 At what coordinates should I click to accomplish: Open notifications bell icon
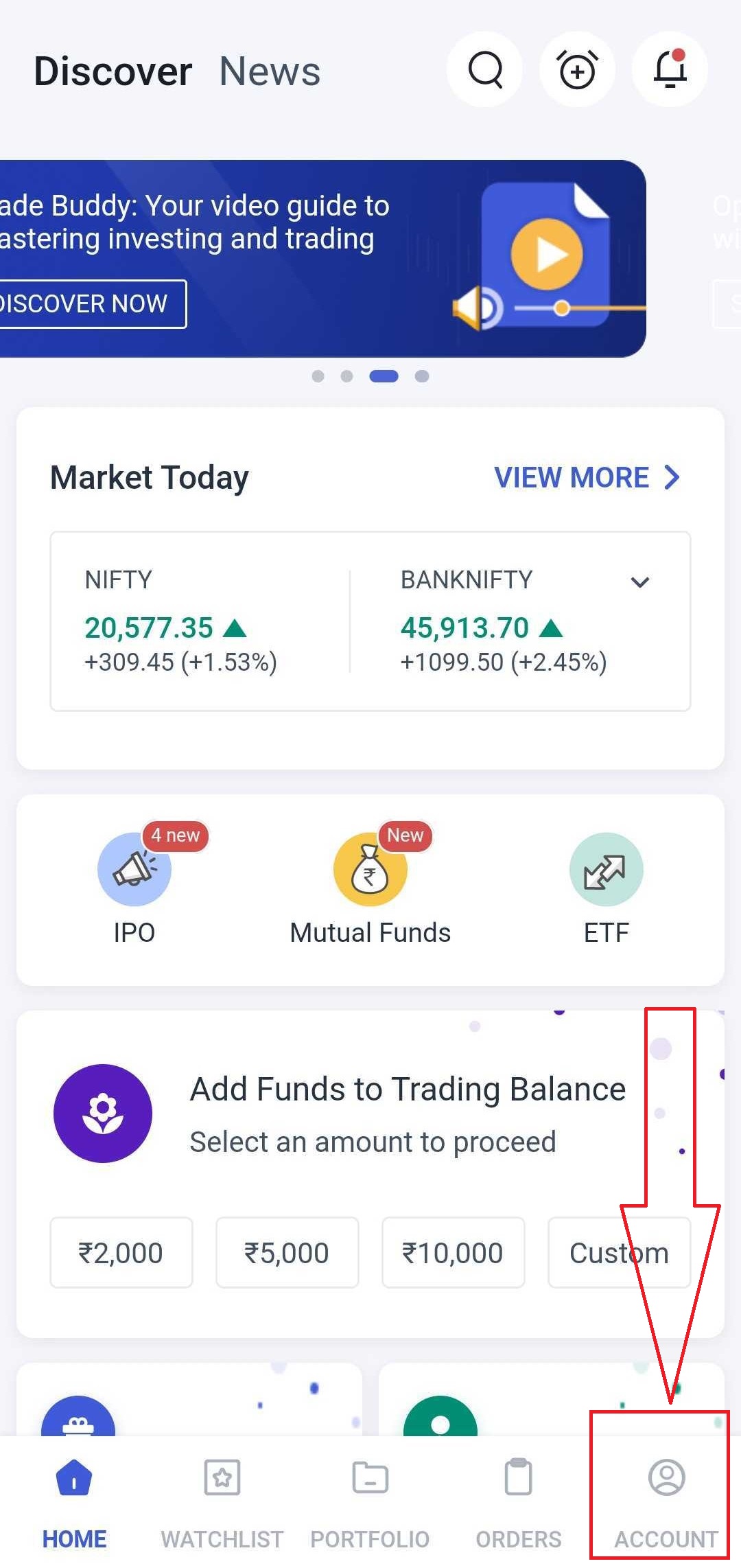point(670,69)
